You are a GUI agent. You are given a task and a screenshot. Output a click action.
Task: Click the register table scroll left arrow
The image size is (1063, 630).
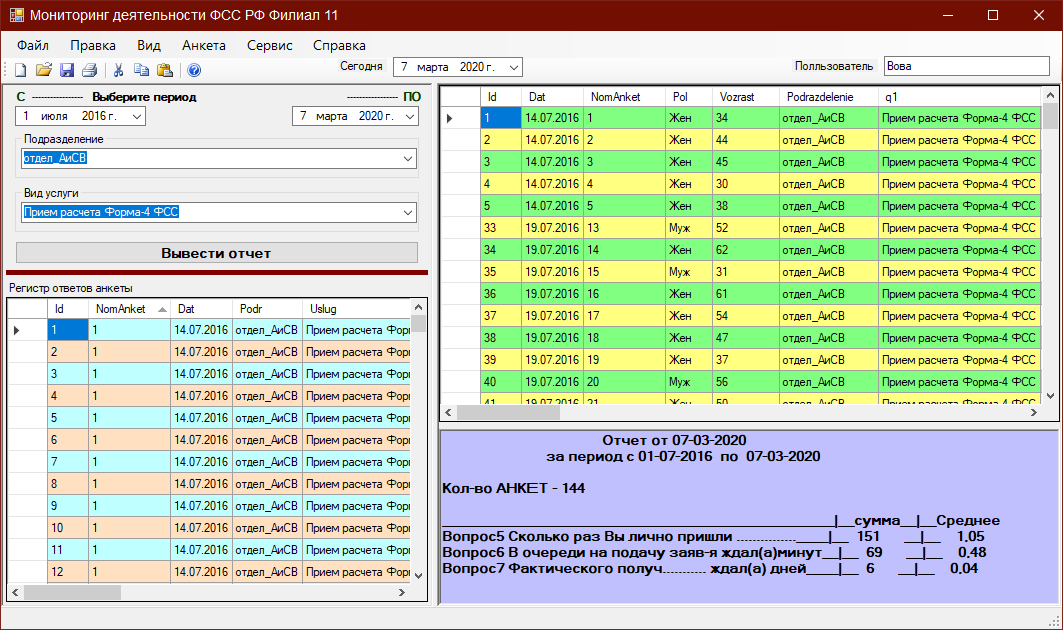16,592
